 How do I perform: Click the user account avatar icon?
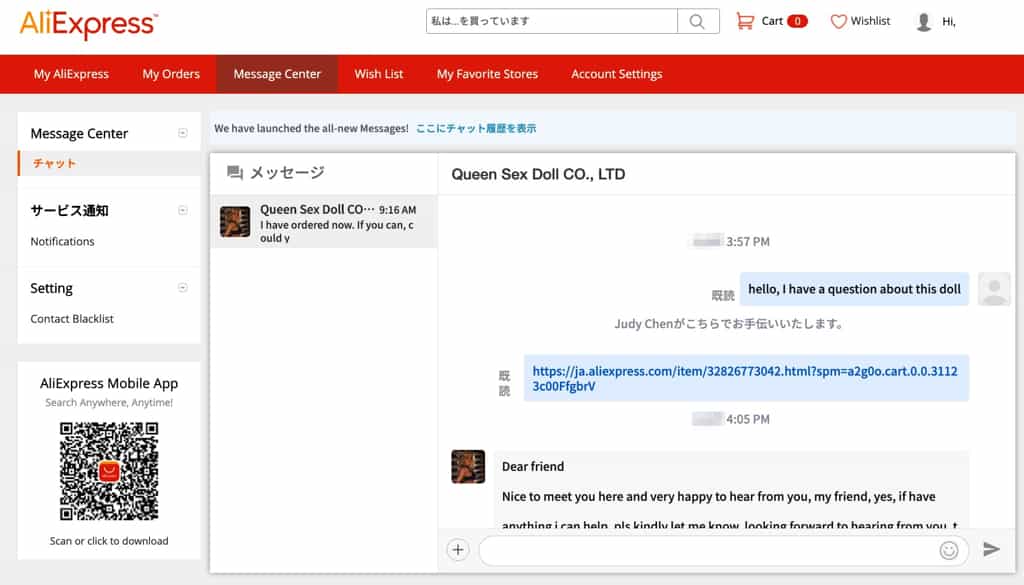923,22
